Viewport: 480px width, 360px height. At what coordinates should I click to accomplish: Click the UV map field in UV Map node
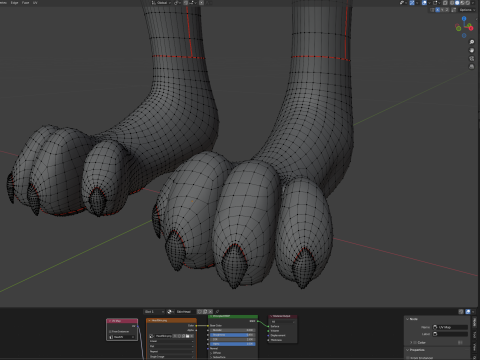click(122, 337)
